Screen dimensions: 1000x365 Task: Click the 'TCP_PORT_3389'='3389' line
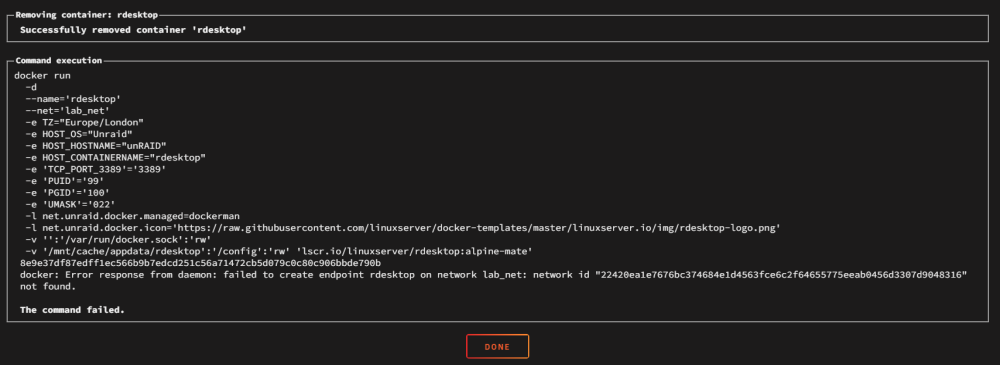pyautogui.click(x=96, y=169)
